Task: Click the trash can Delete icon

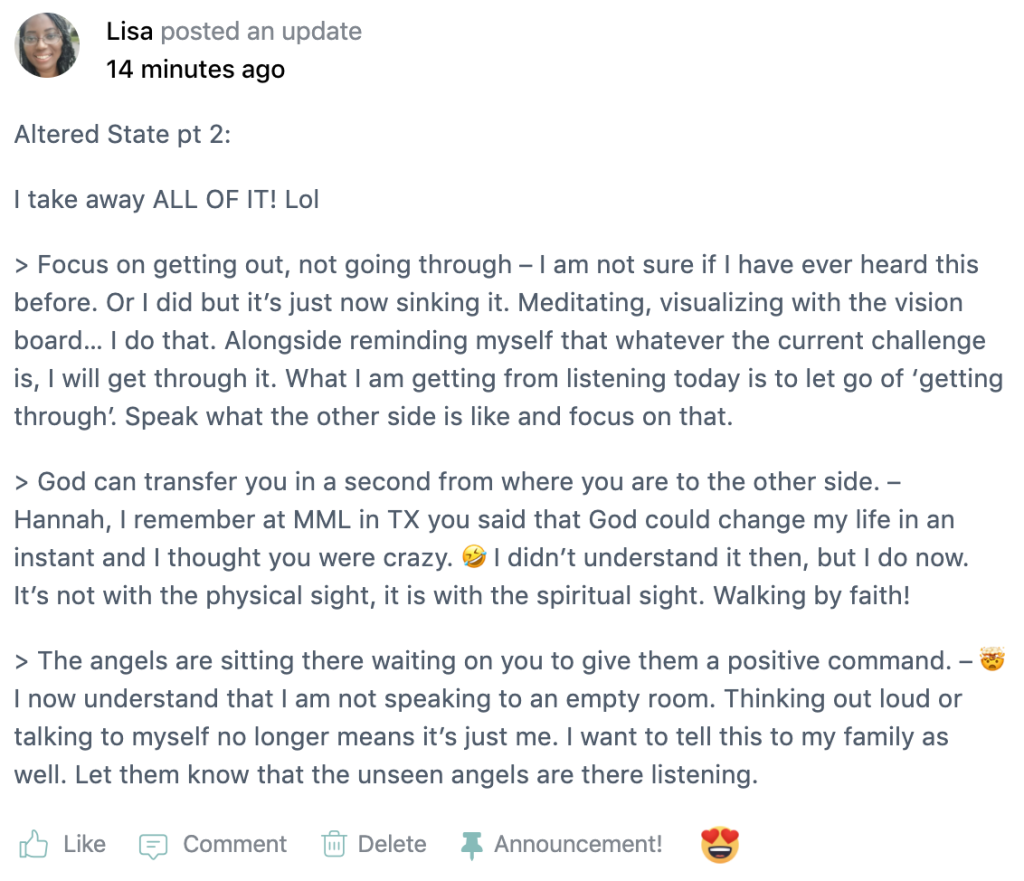Action: point(333,845)
